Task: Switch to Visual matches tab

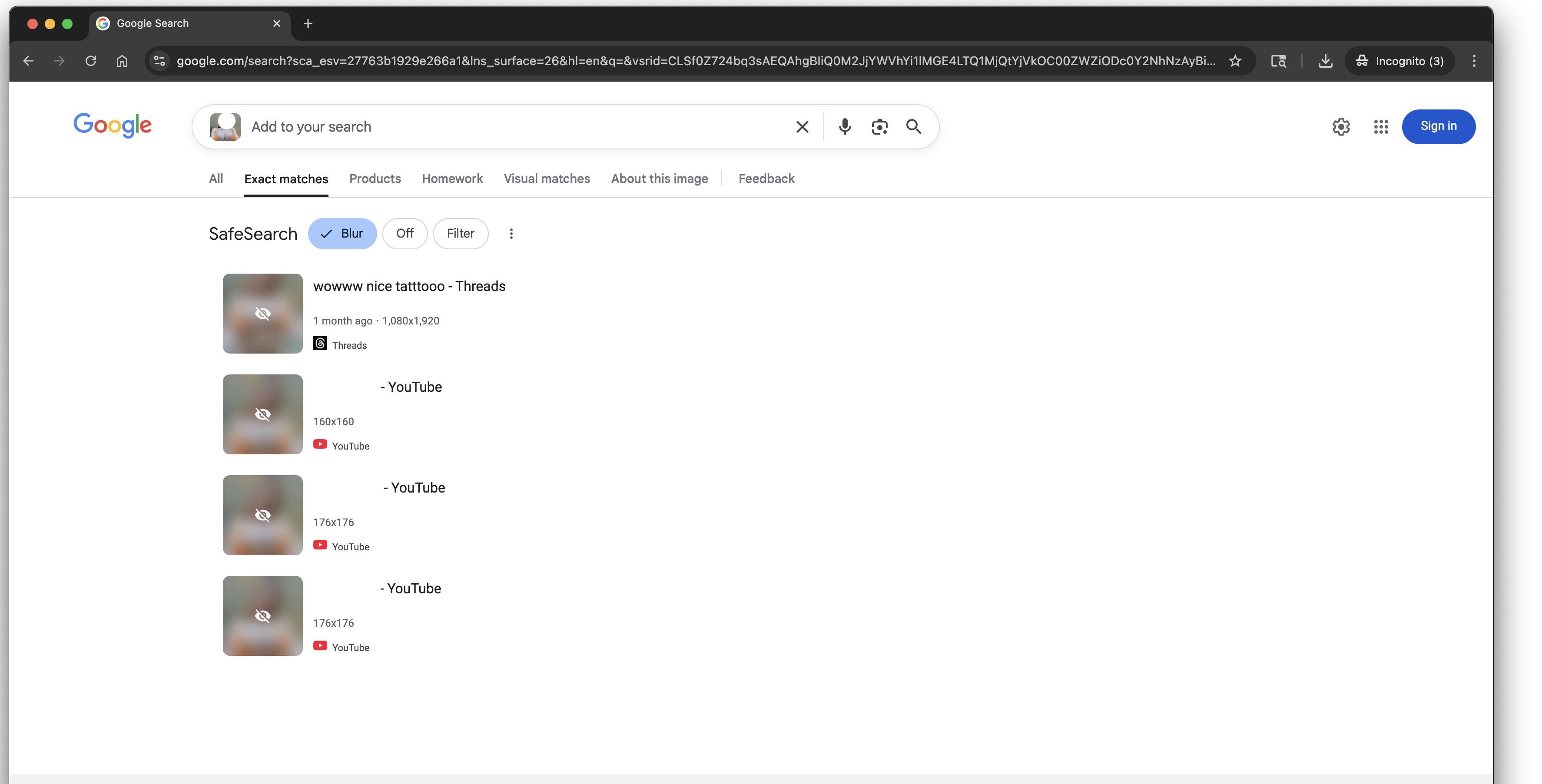Action: click(x=547, y=179)
